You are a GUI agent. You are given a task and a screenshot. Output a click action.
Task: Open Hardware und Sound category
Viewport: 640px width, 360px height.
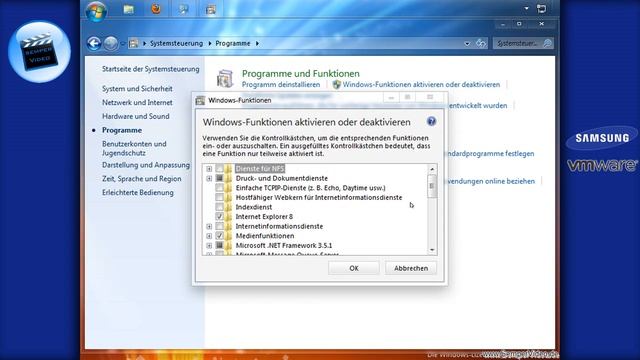pyautogui.click(x=136, y=116)
